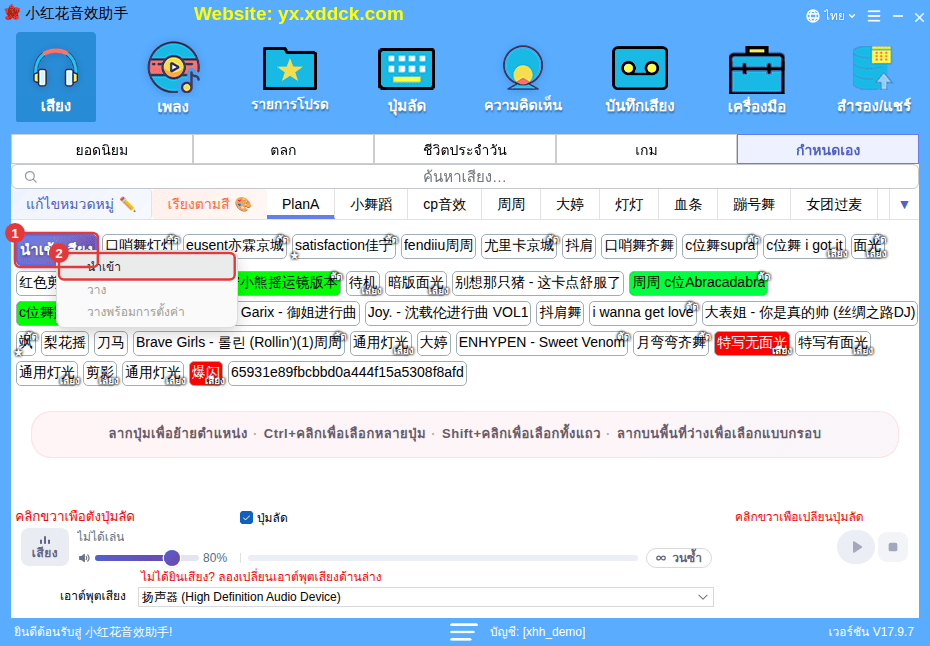The image size is (930, 646).
Task: Click แก้ไขหมวดหมู่ edit categories button
Action: pyautogui.click(x=81, y=205)
